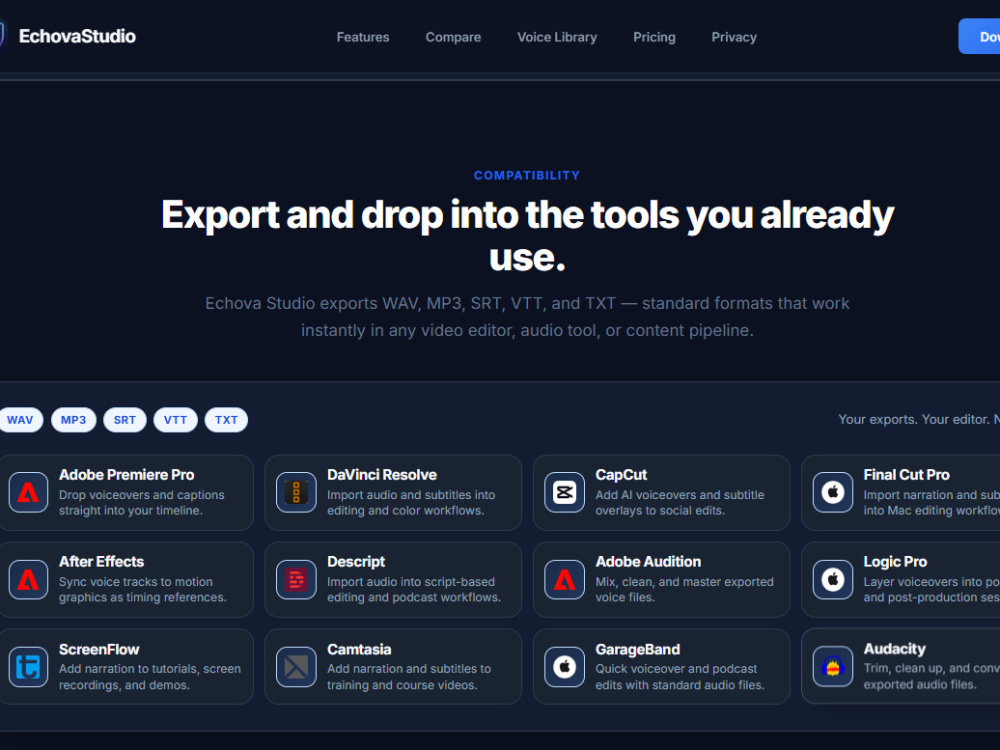Click the DaVinci Resolve title

coord(381,474)
